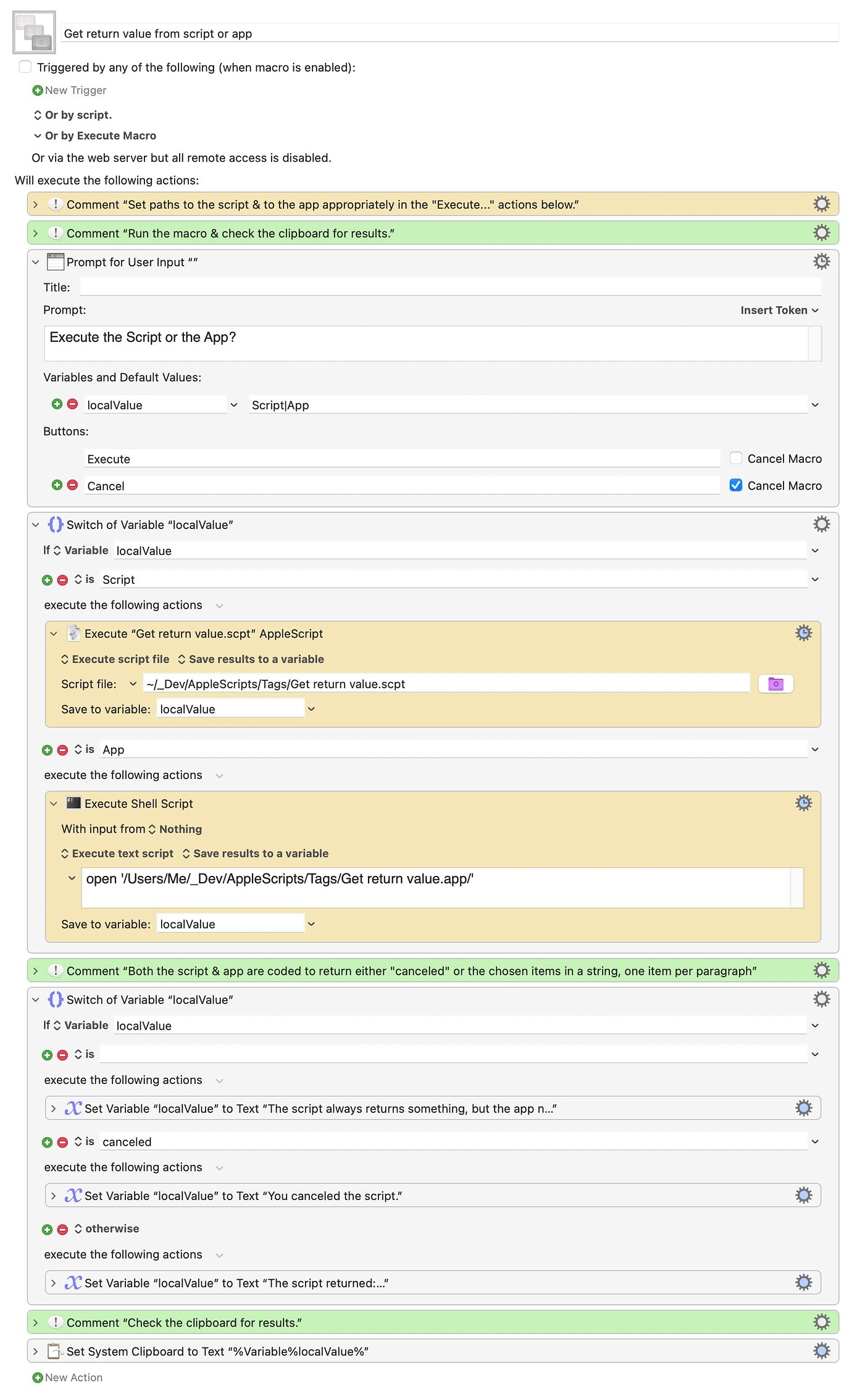
Task: Delete the 'is App' condition with red minus
Action: (x=62, y=751)
